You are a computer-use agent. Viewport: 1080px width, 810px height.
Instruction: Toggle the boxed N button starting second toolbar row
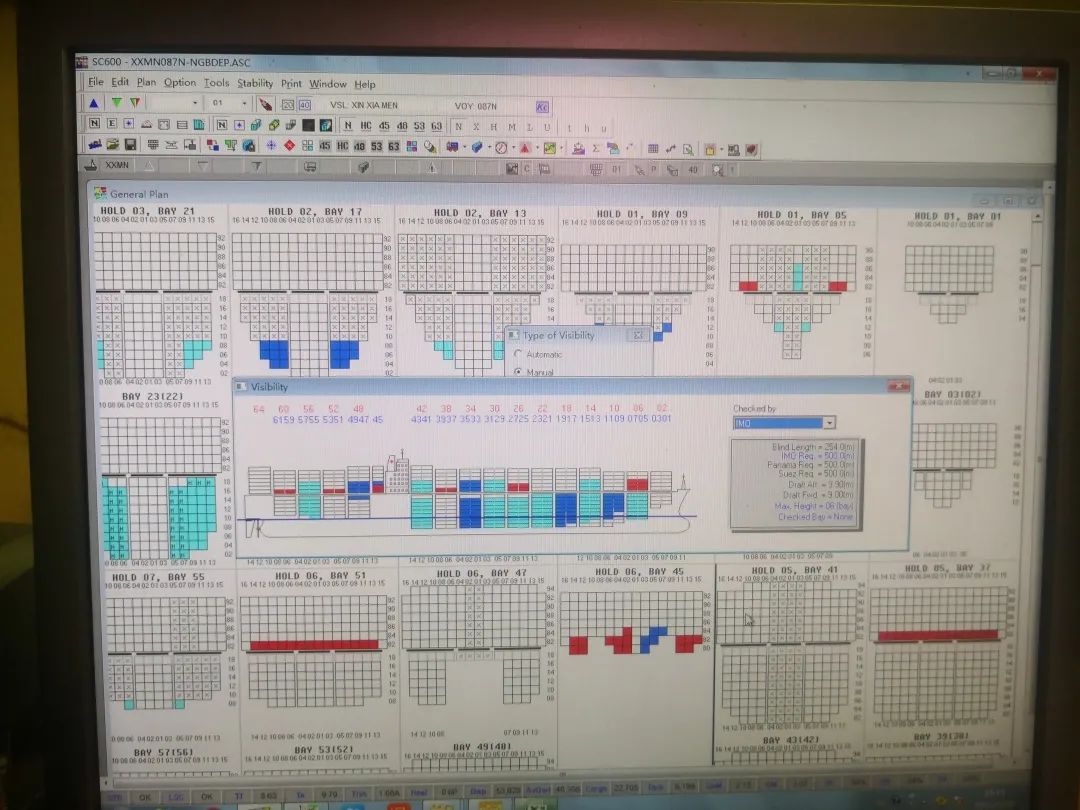94,123
